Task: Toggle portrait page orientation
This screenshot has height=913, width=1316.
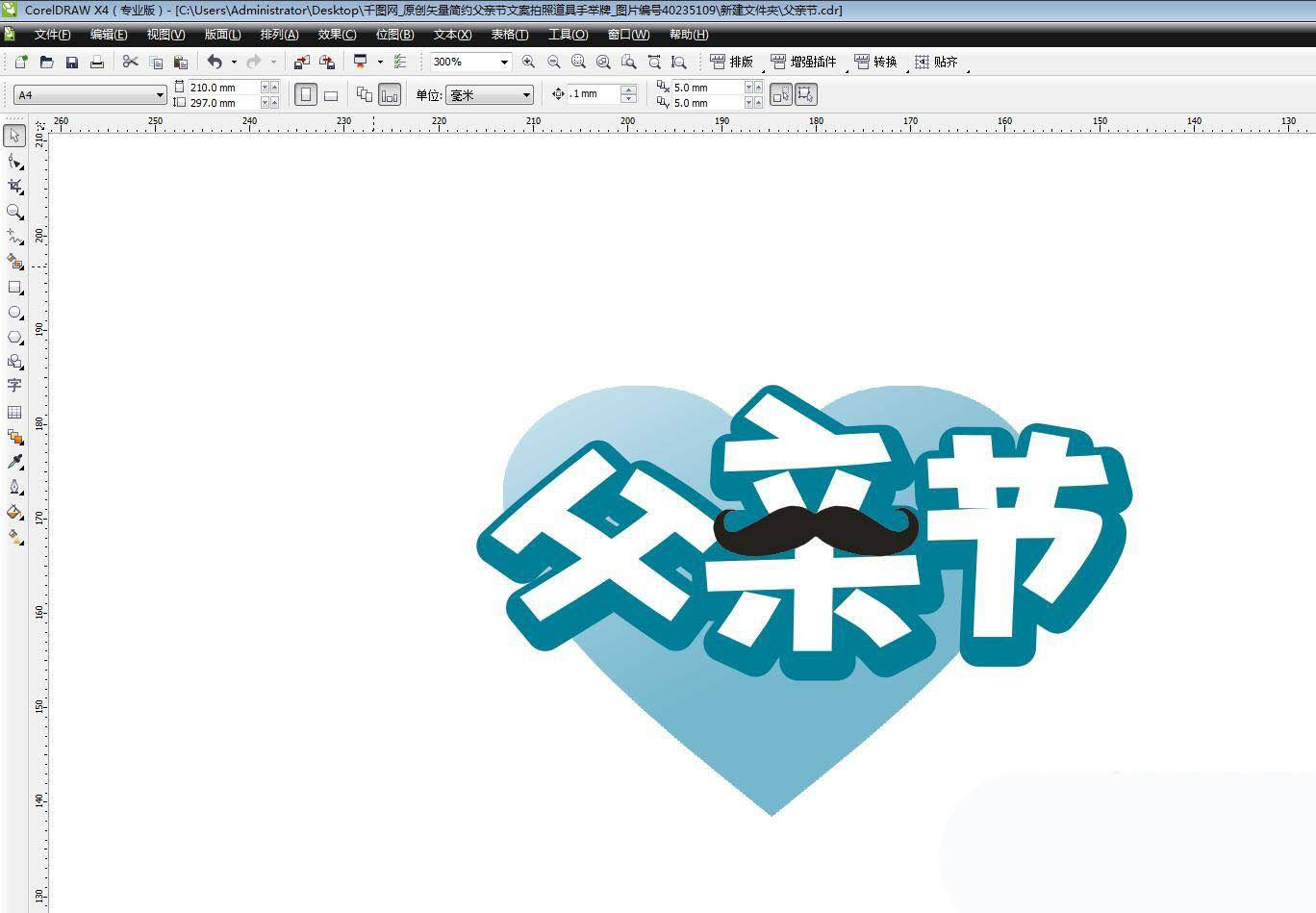Action: (305, 95)
